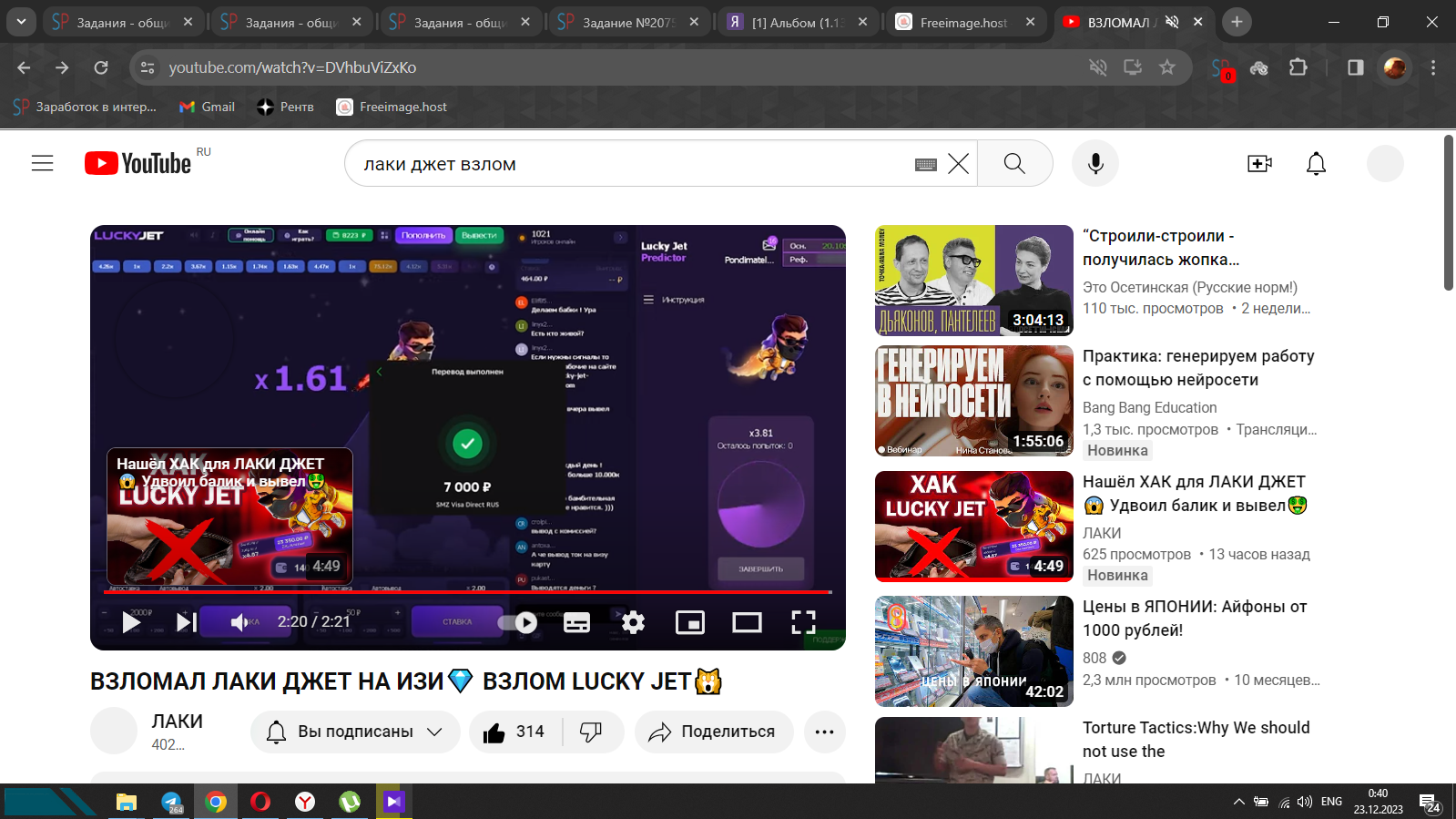The height and width of the screenshot is (819, 1456).
Task: Open File Explorer from taskbar
Action: tap(126, 802)
